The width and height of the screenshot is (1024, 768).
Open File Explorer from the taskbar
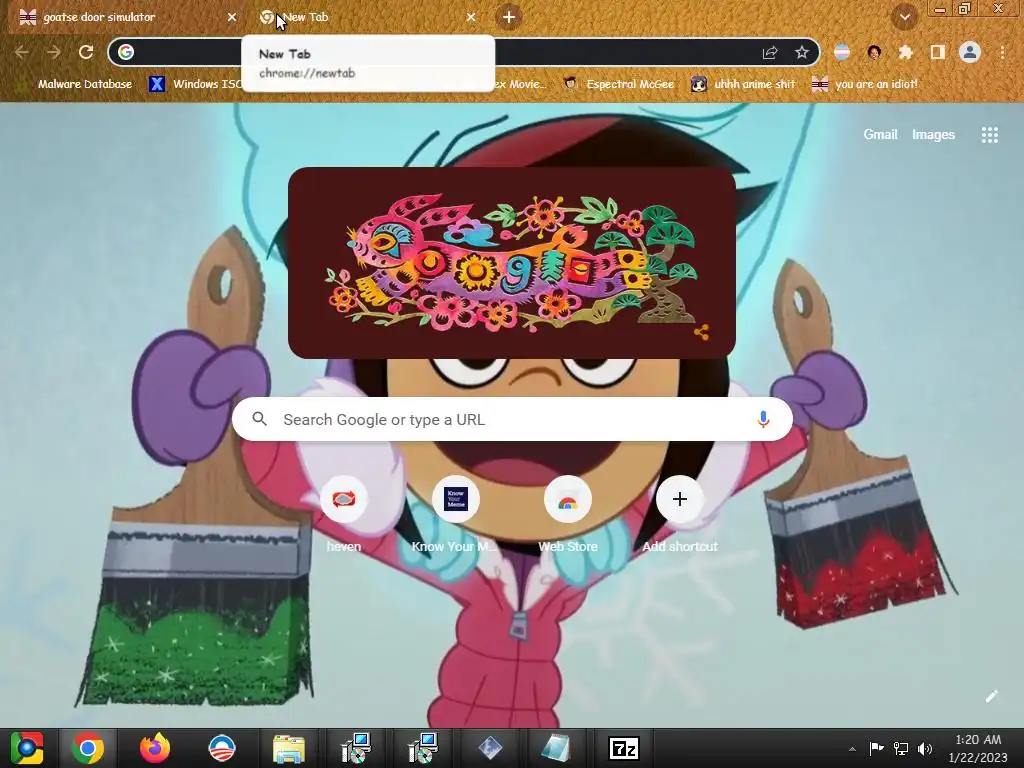(x=288, y=748)
